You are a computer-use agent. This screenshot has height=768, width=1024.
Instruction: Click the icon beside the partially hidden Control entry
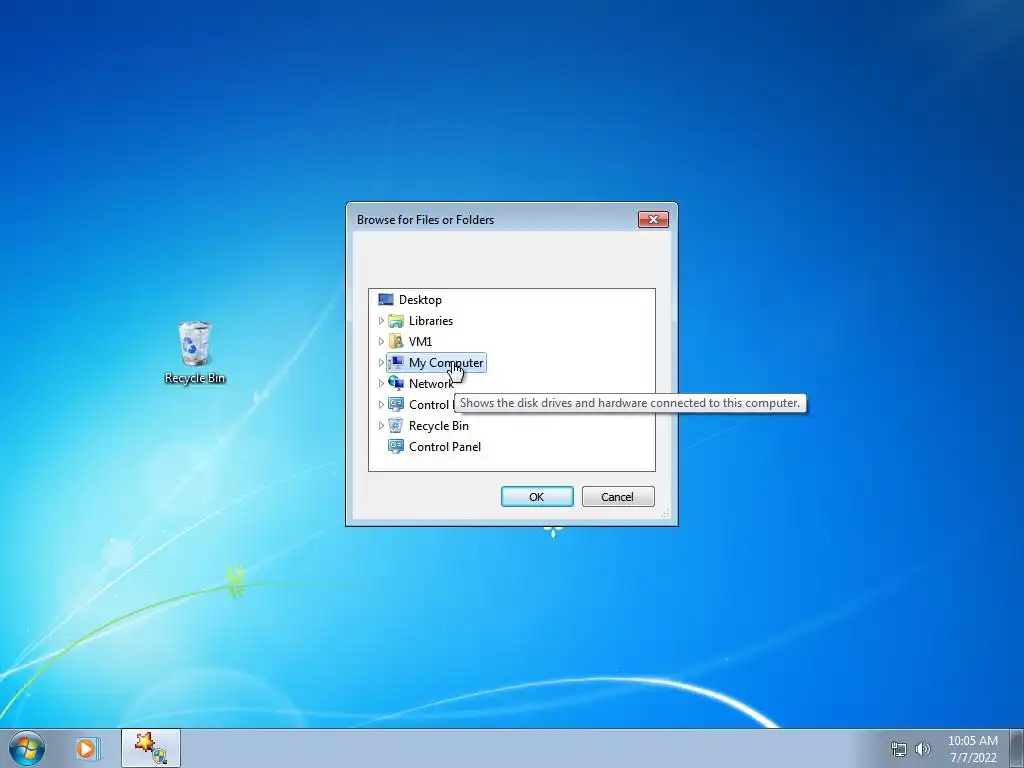(x=396, y=404)
